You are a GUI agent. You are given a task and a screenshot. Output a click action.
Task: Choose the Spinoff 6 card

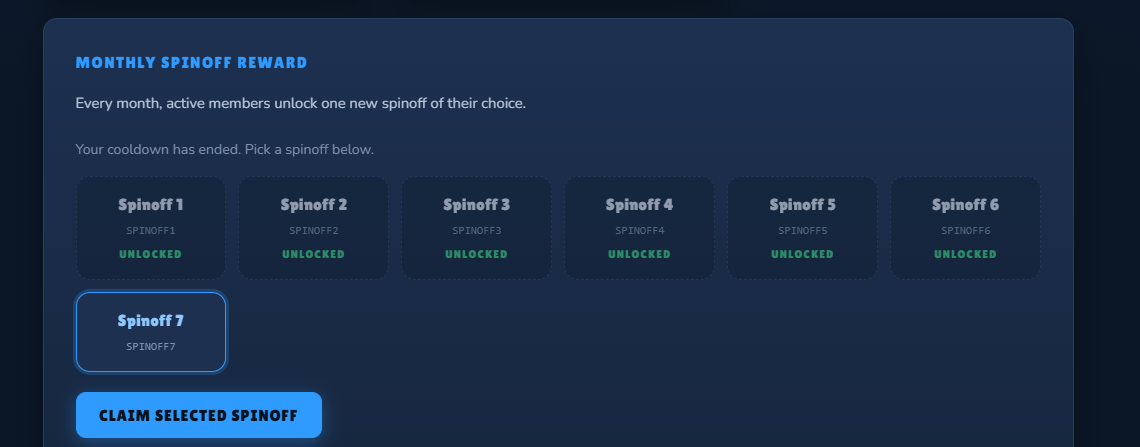(x=965, y=228)
